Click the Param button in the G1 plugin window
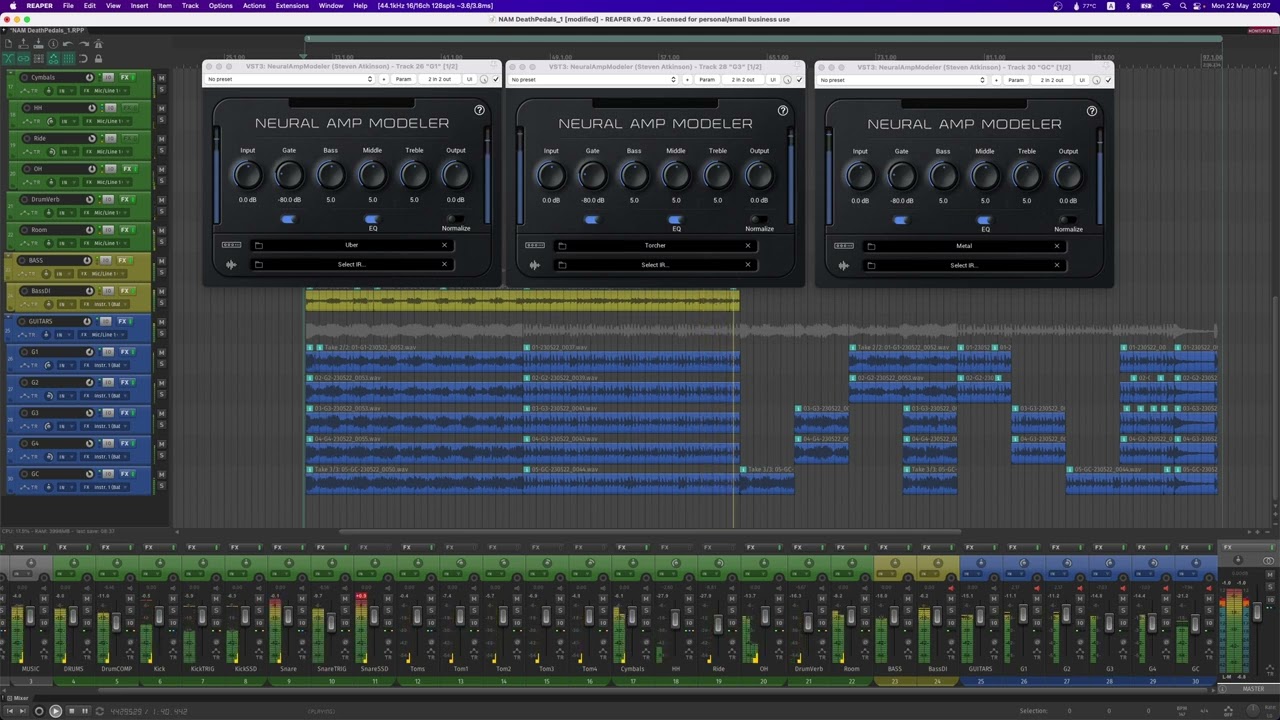The image size is (1280, 720). pyautogui.click(x=403, y=79)
